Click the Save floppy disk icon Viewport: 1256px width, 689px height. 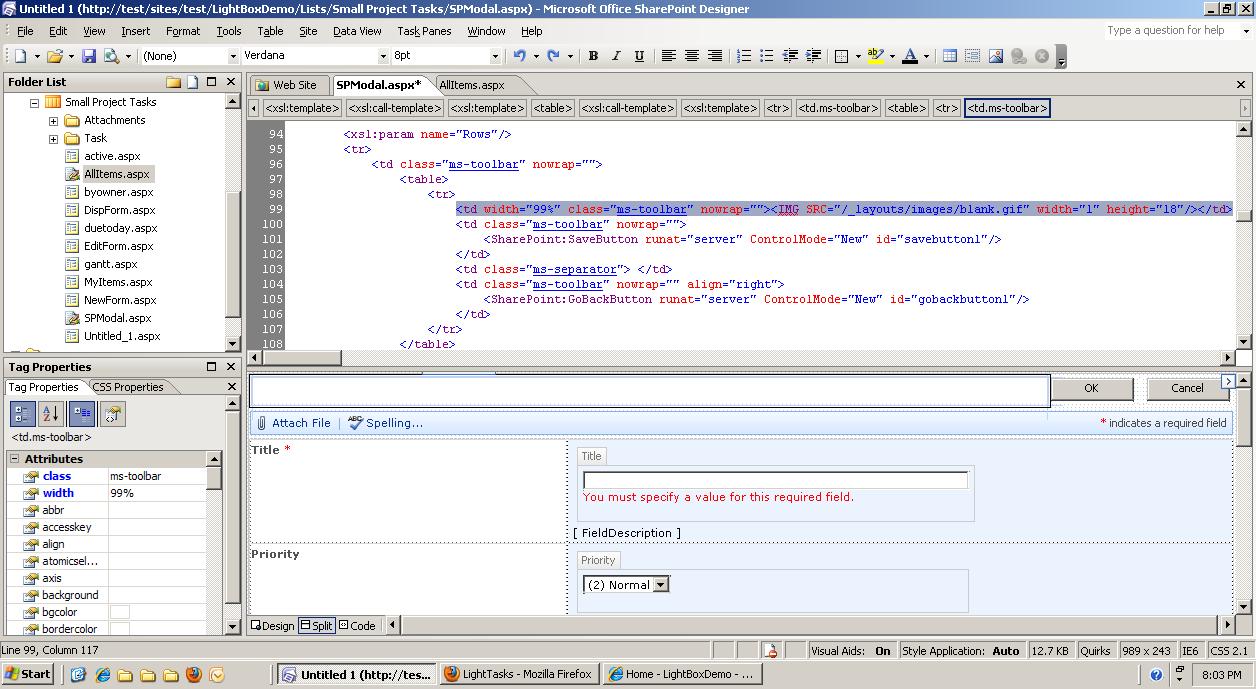tap(89, 56)
